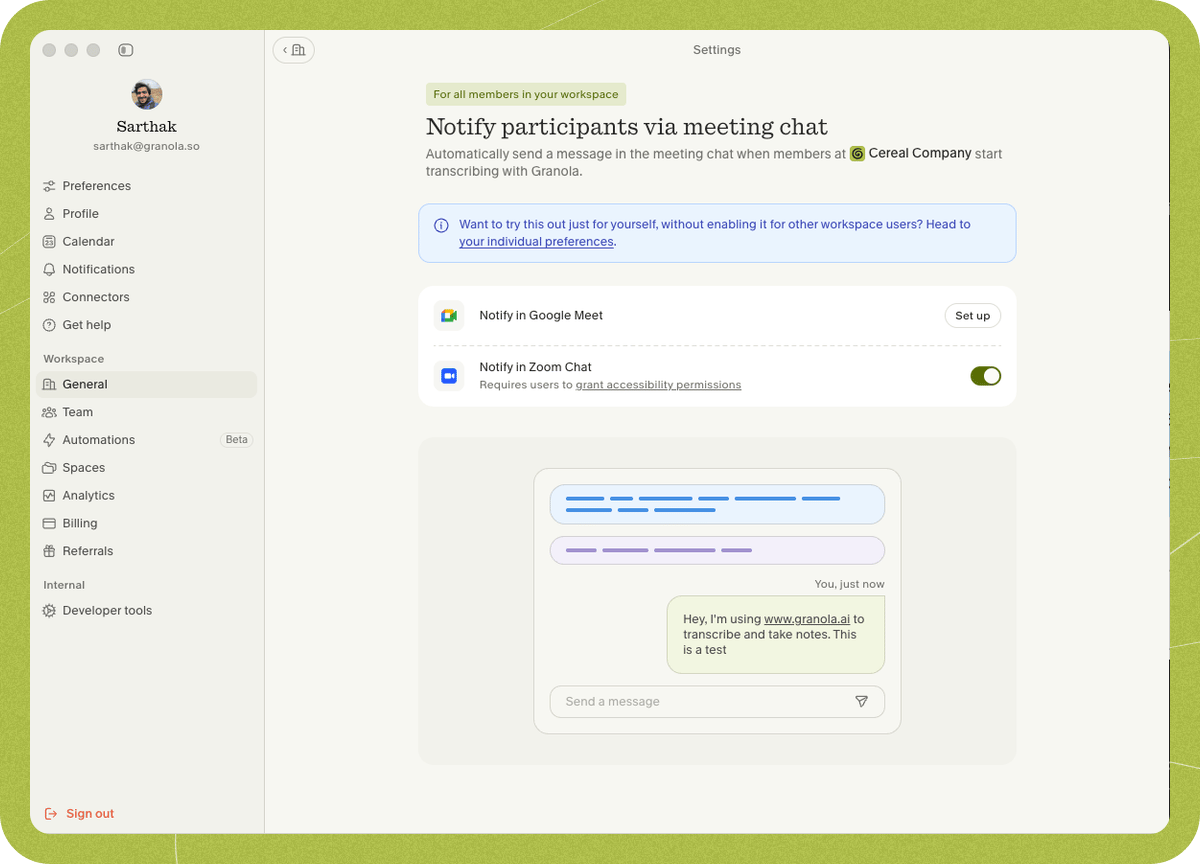Click the Automations lightning bolt icon
The image size is (1200, 864).
coord(49,440)
